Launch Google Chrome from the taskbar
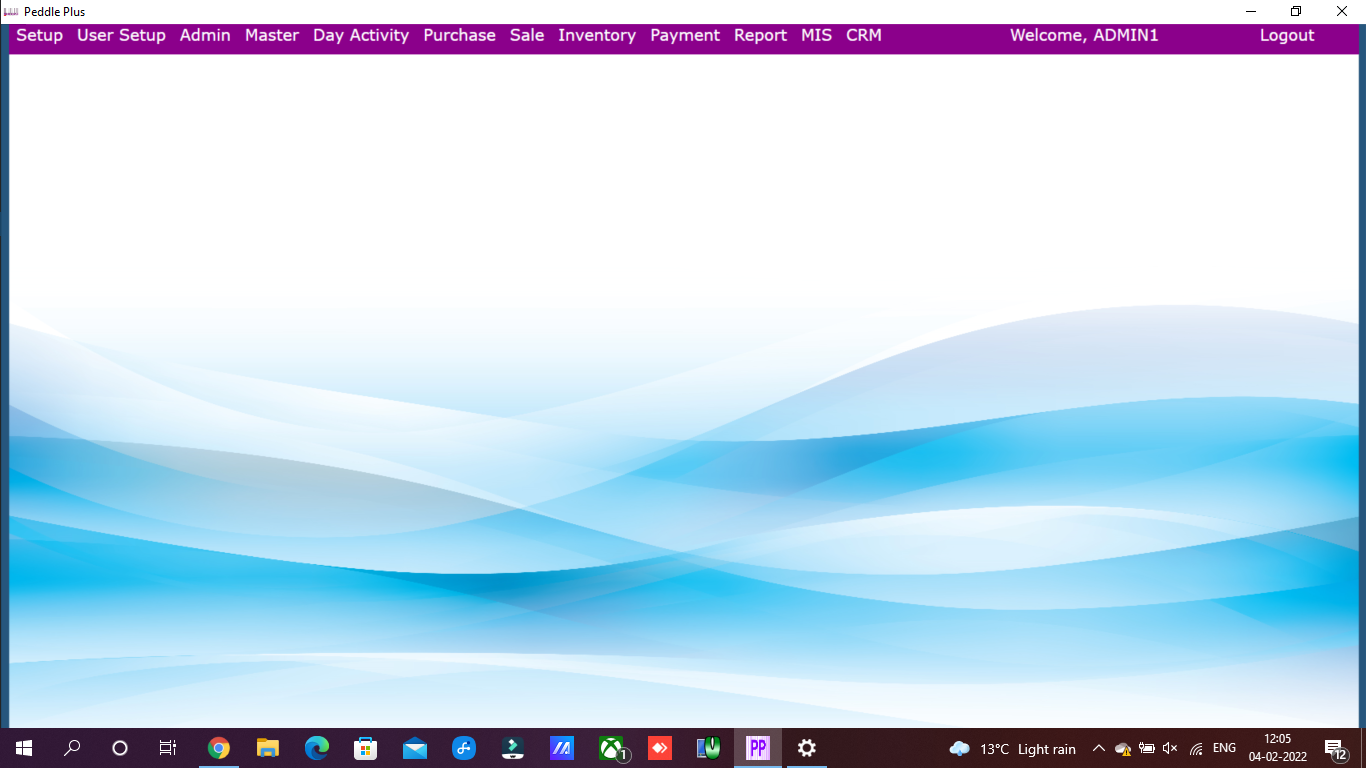The width and height of the screenshot is (1366, 768). click(218, 748)
